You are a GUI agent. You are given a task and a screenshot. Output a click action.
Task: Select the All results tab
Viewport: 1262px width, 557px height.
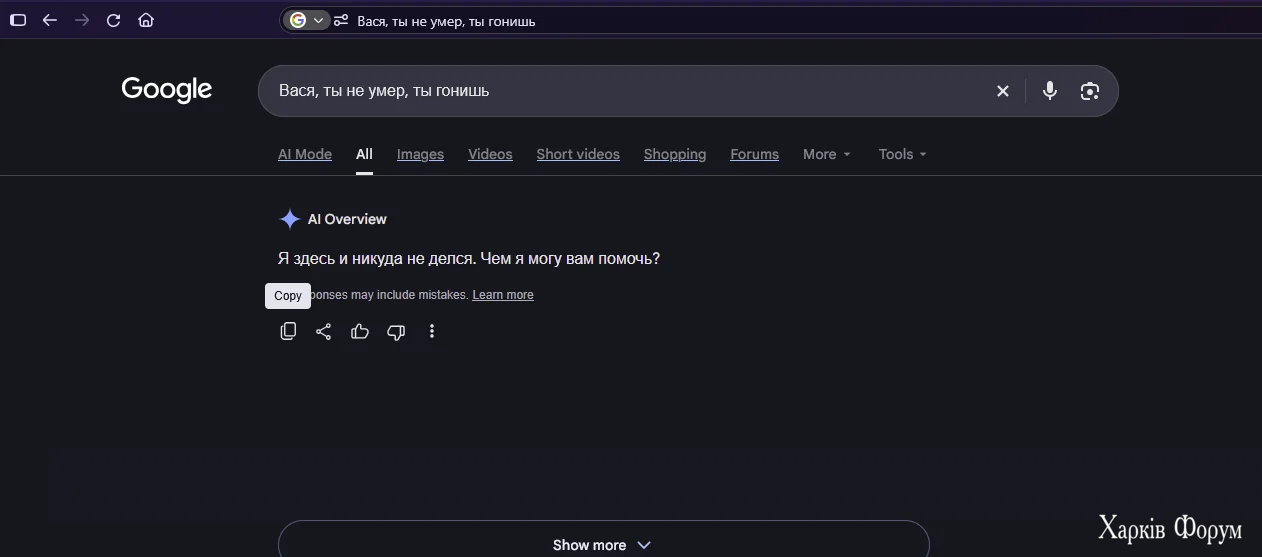pyautogui.click(x=364, y=154)
